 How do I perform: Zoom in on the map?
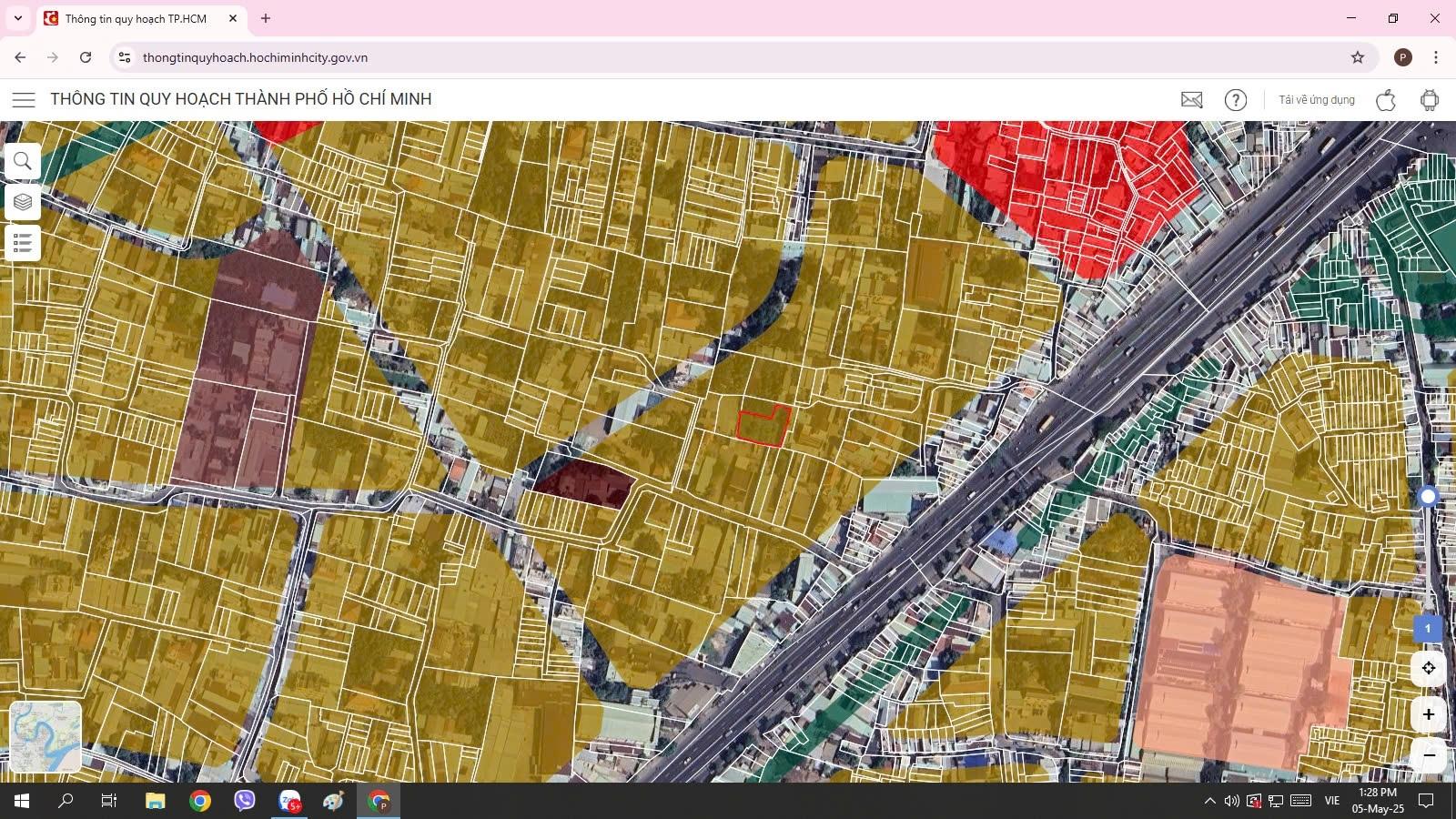(1428, 715)
